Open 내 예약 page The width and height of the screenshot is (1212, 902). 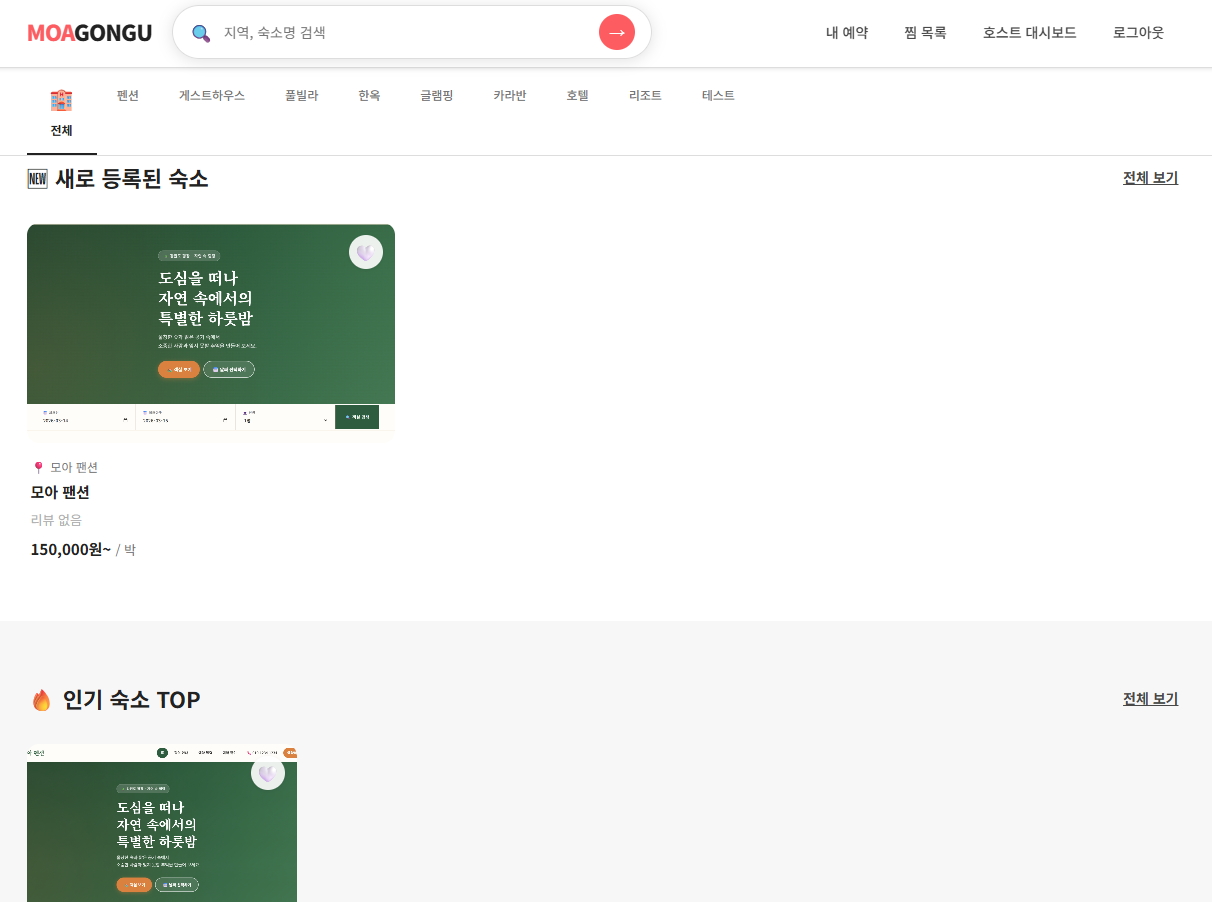point(846,33)
